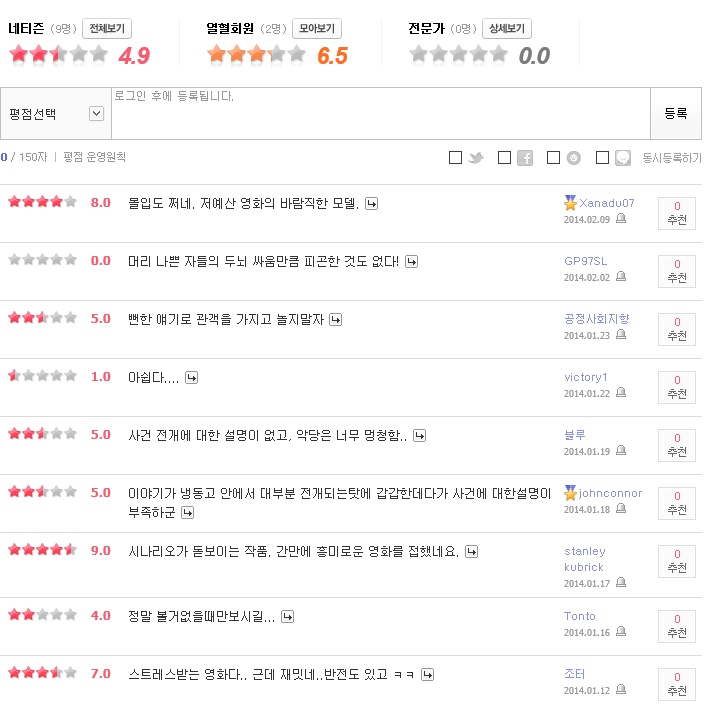Click the medal badge beside johnconnor
This screenshot has height=713, width=716.
570,493
